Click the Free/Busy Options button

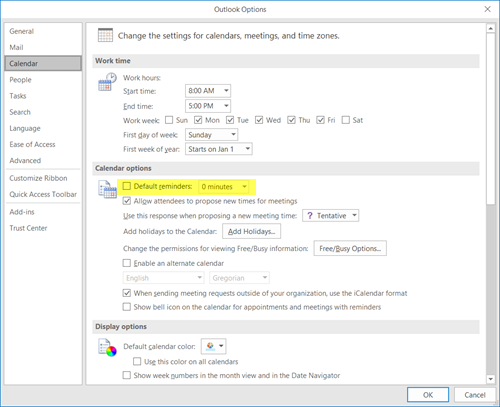[x=350, y=248]
